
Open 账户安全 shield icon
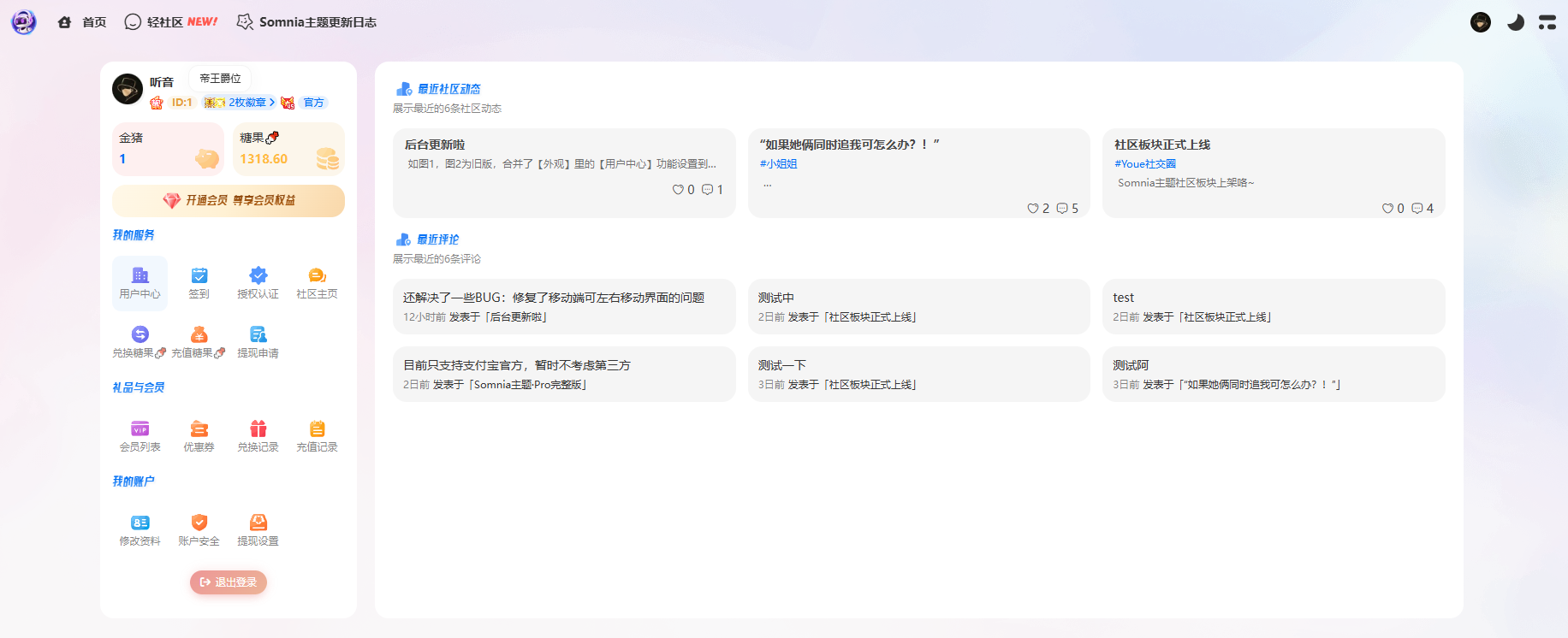coord(199,523)
